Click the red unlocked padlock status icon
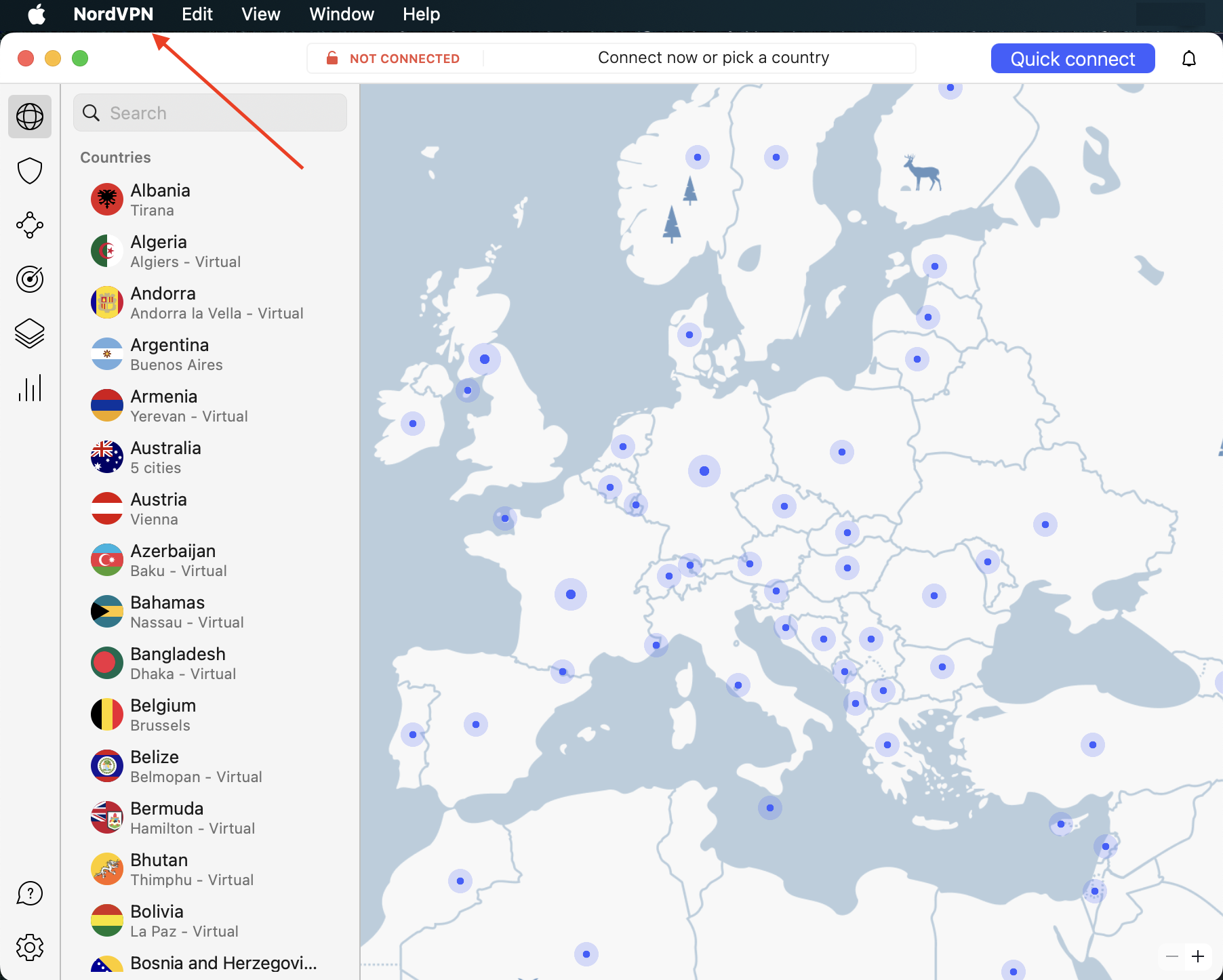This screenshot has height=980, width=1223. 332,58
